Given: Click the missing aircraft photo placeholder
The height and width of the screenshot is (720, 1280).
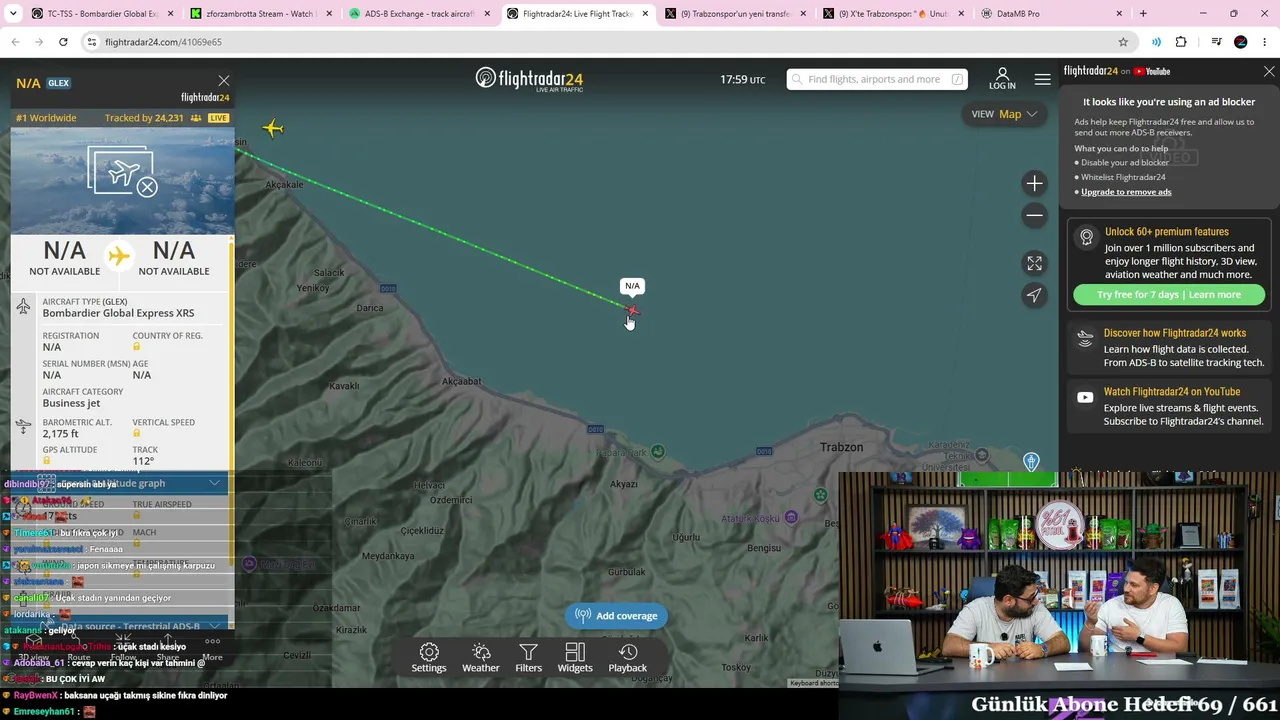Looking at the screenshot, I should [122, 172].
